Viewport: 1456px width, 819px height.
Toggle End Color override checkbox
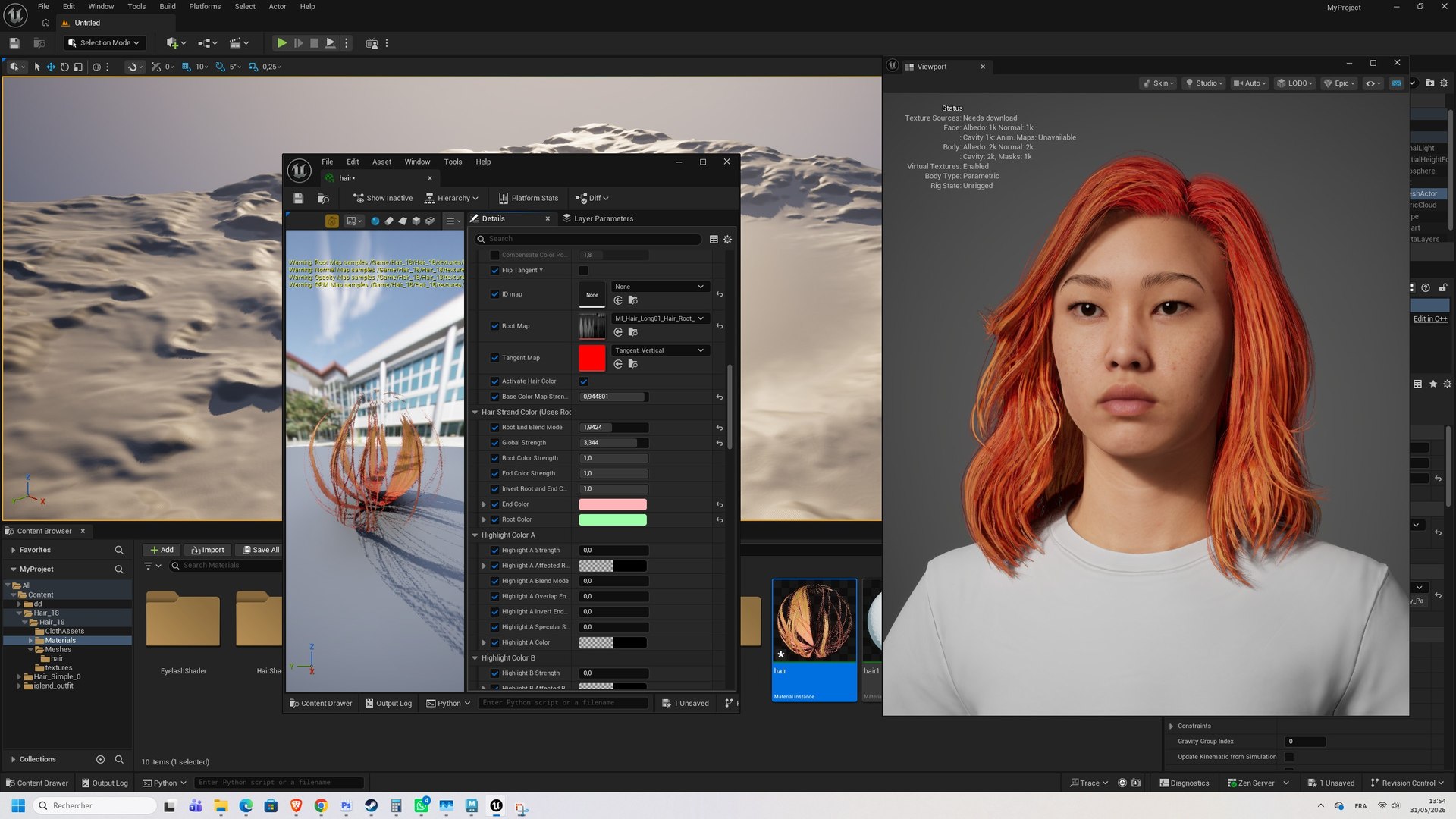click(x=495, y=504)
